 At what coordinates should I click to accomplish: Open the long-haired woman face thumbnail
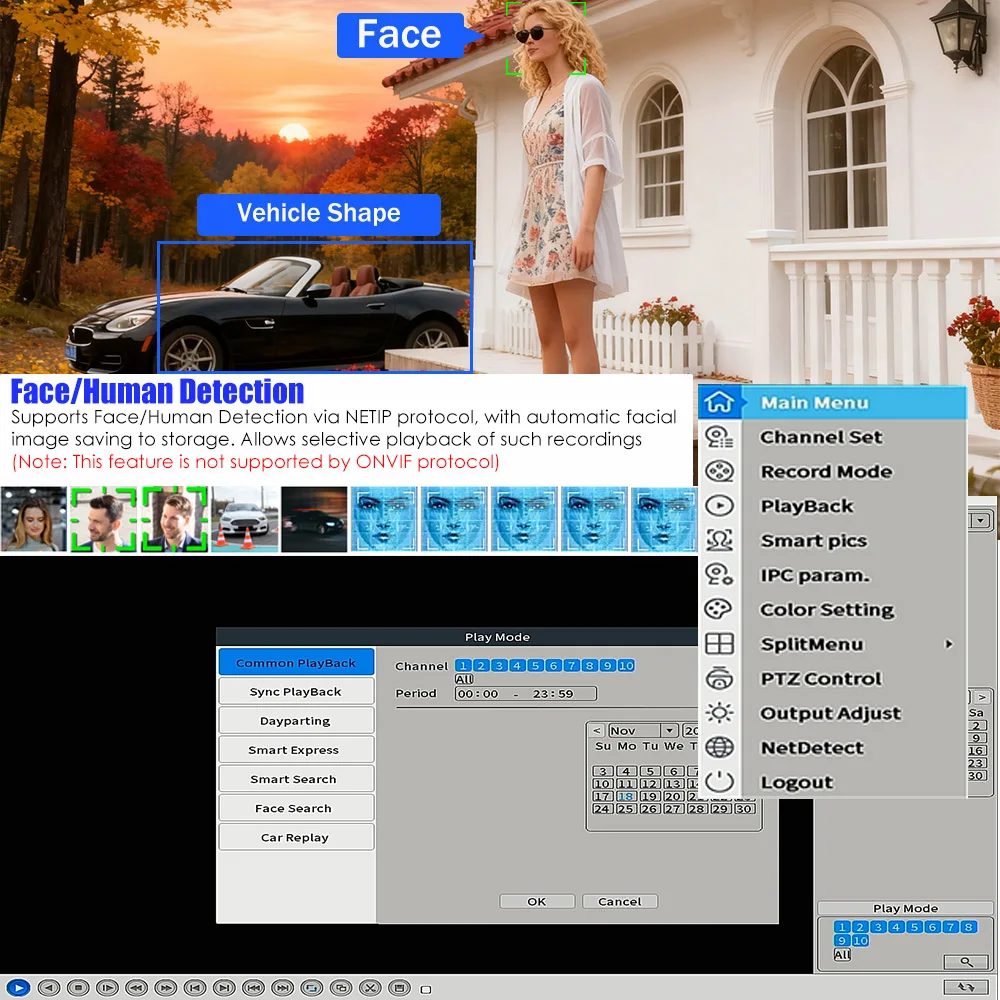[x=34, y=519]
